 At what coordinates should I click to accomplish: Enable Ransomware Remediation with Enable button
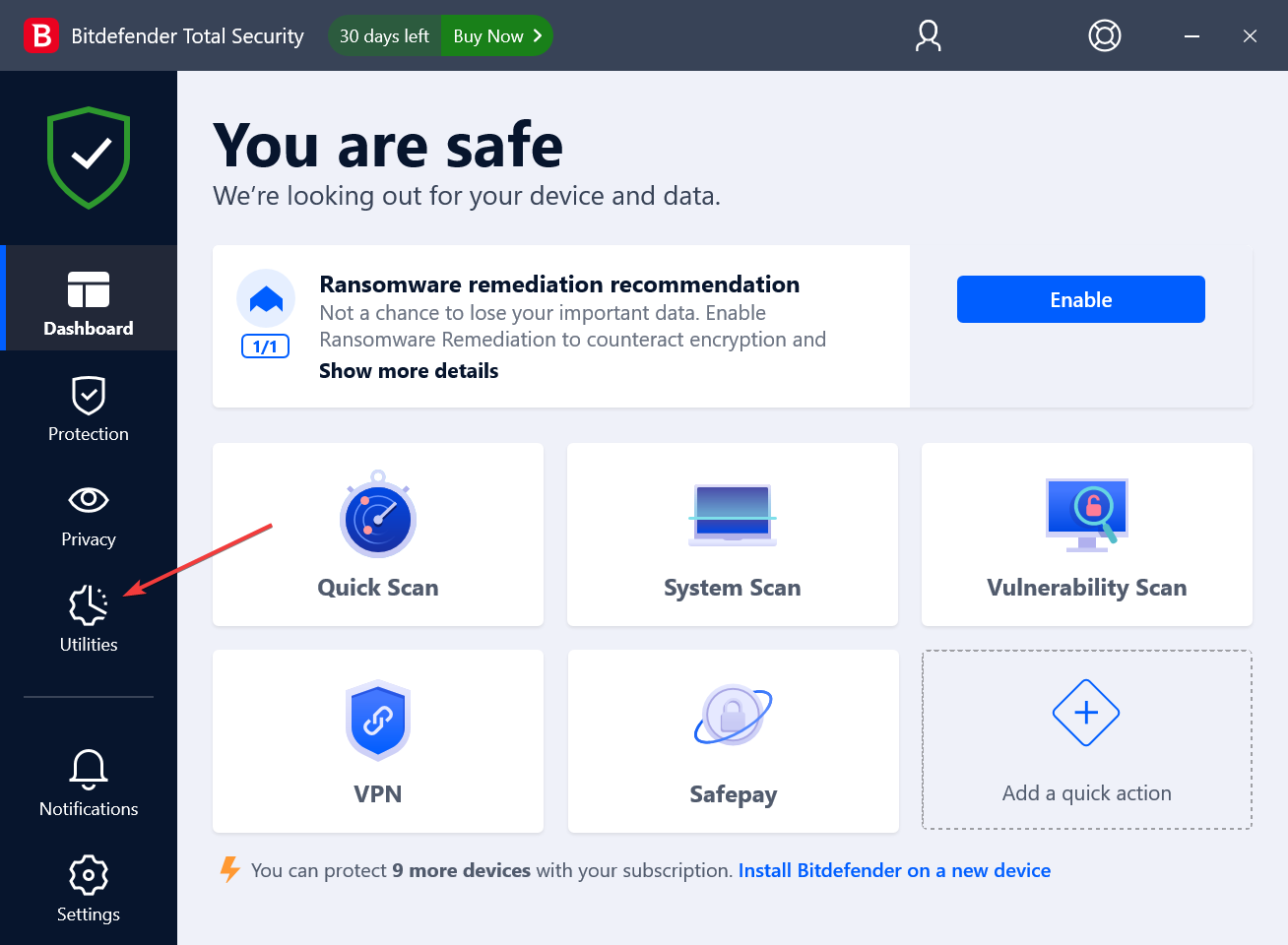pyautogui.click(x=1081, y=299)
